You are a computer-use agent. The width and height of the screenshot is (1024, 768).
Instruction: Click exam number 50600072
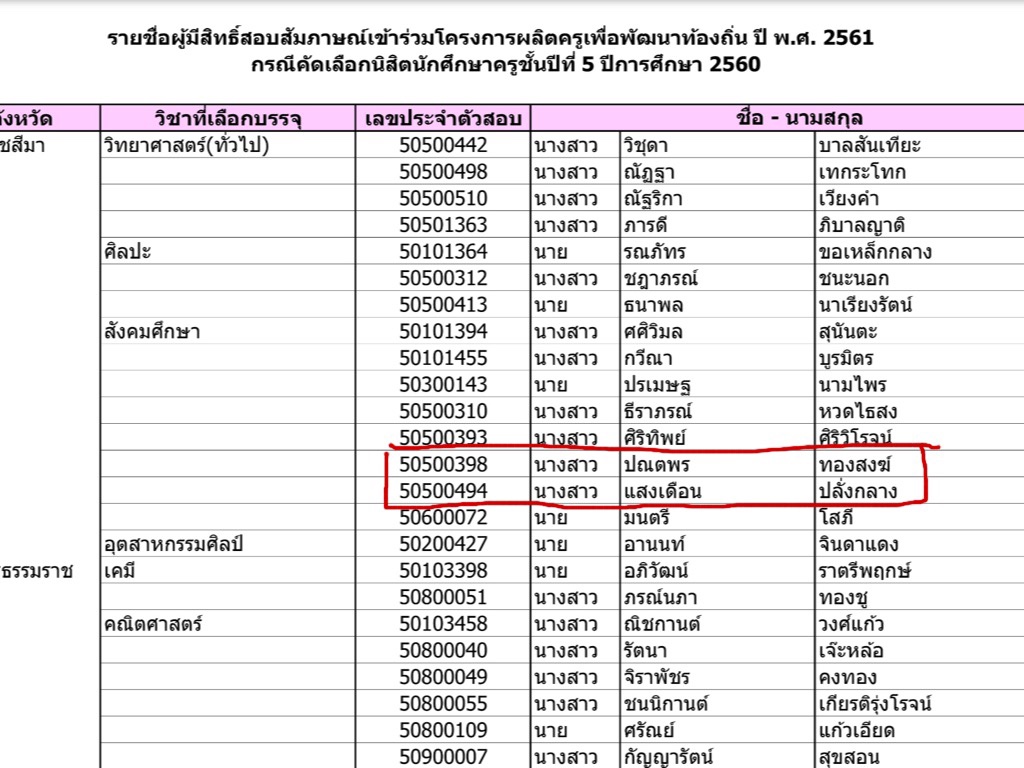[442, 518]
